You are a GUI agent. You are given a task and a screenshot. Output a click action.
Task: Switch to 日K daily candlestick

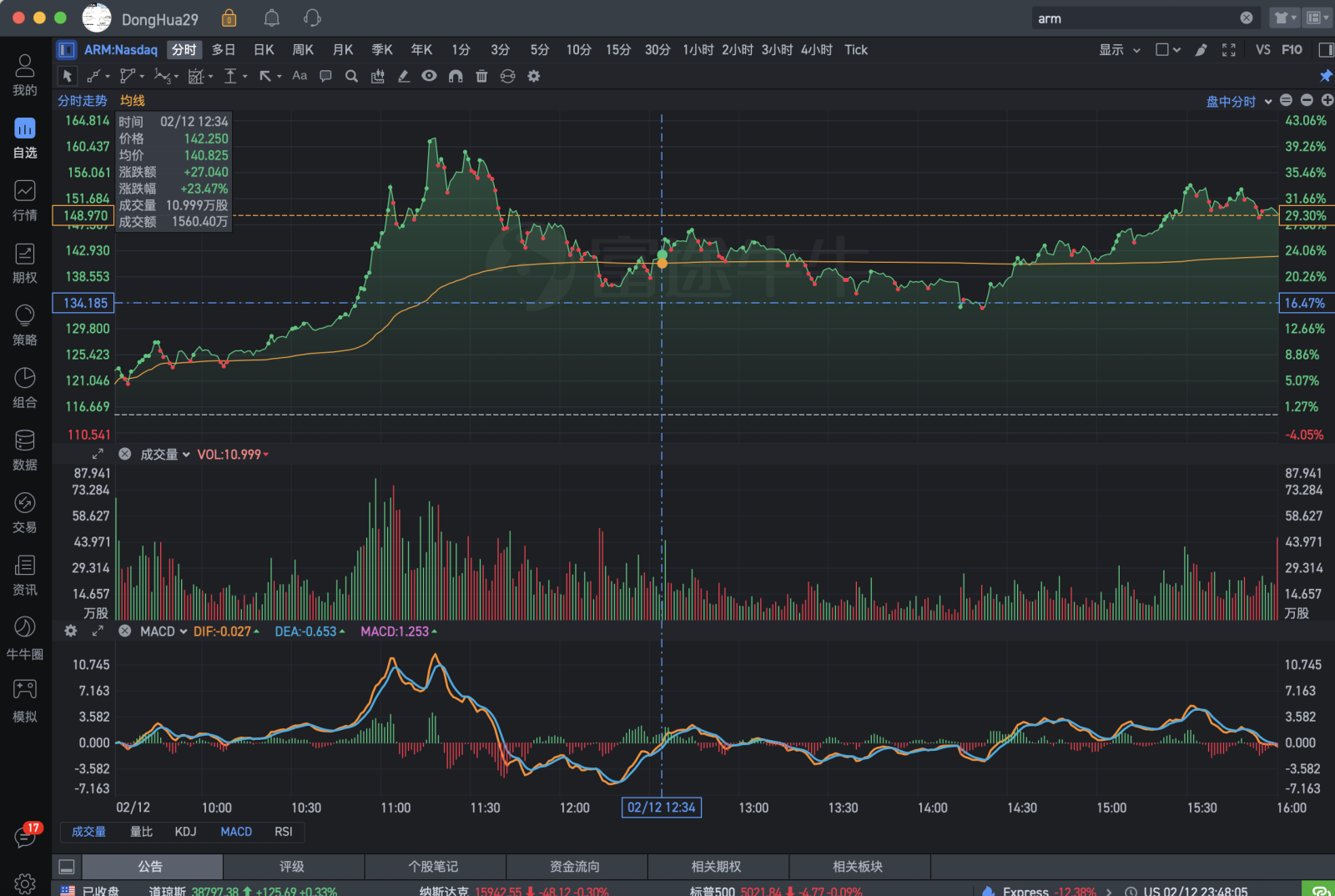click(264, 50)
